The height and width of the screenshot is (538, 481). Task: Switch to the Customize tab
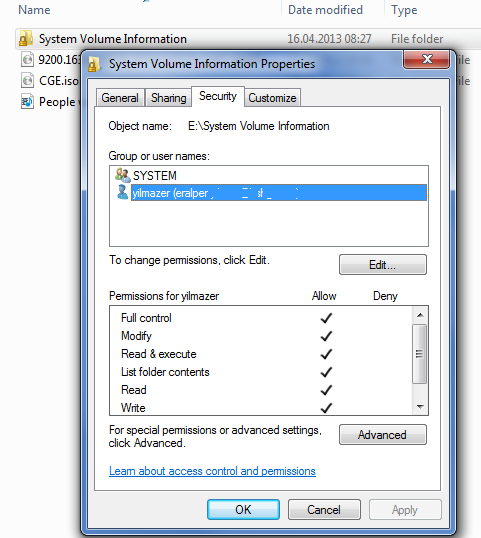pyautogui.click(x=272, y=98)
